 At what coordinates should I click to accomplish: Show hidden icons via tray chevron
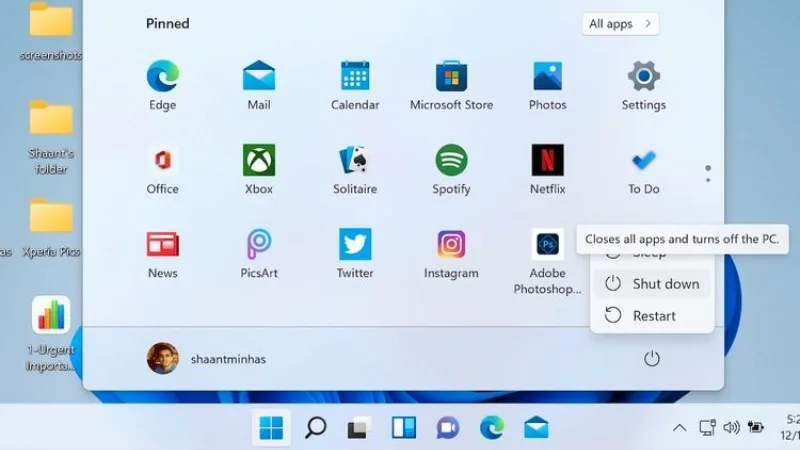click(x=679, y=428)
